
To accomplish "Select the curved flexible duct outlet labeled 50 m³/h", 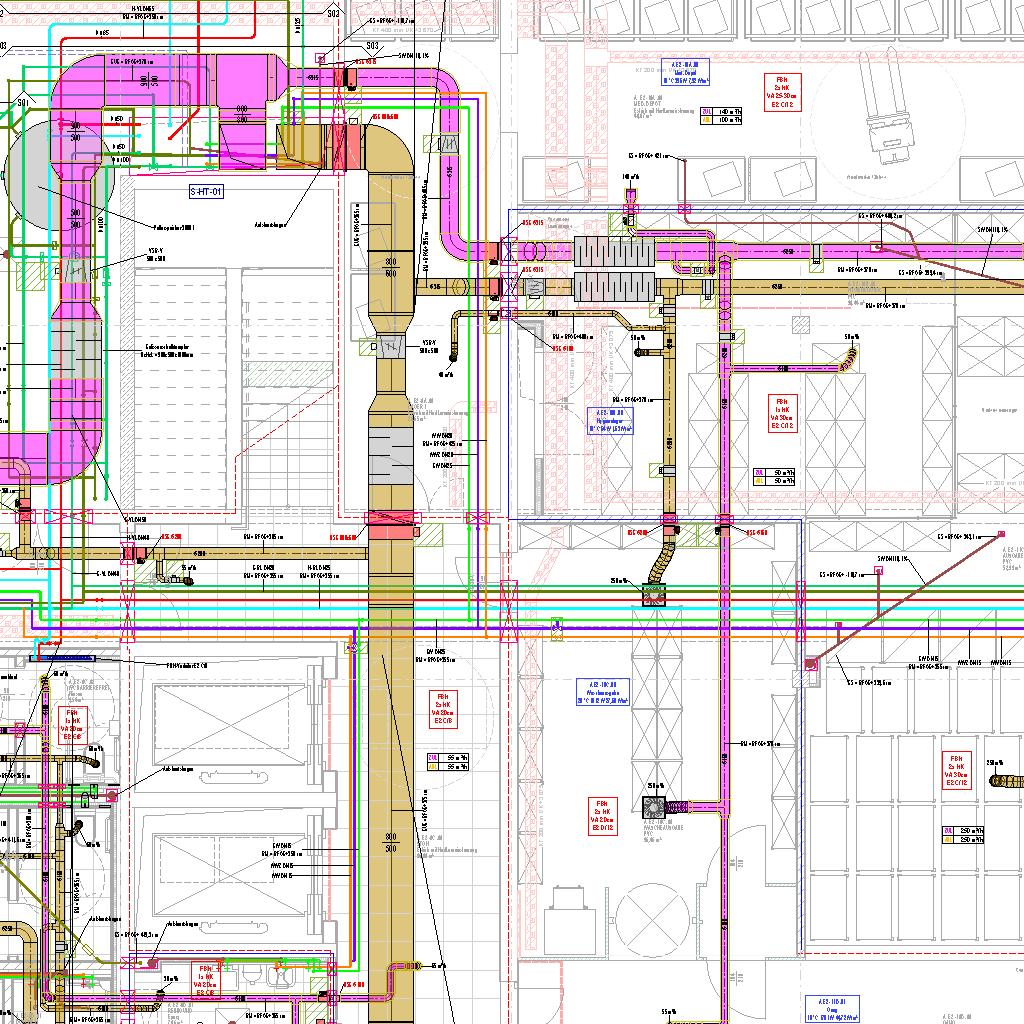I will pos(850,357).
